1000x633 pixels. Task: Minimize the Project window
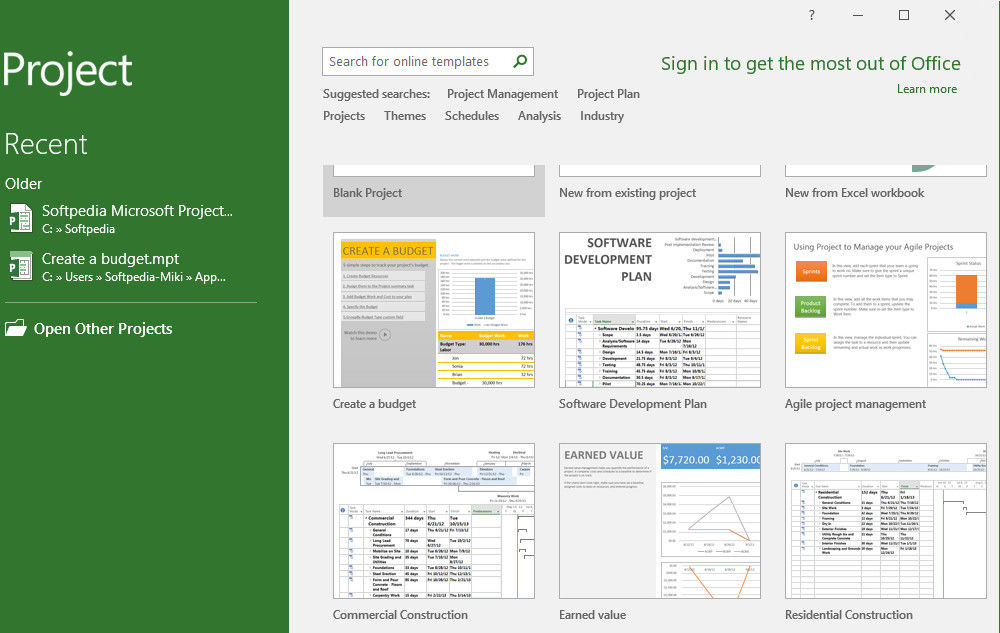coord(858,15)
